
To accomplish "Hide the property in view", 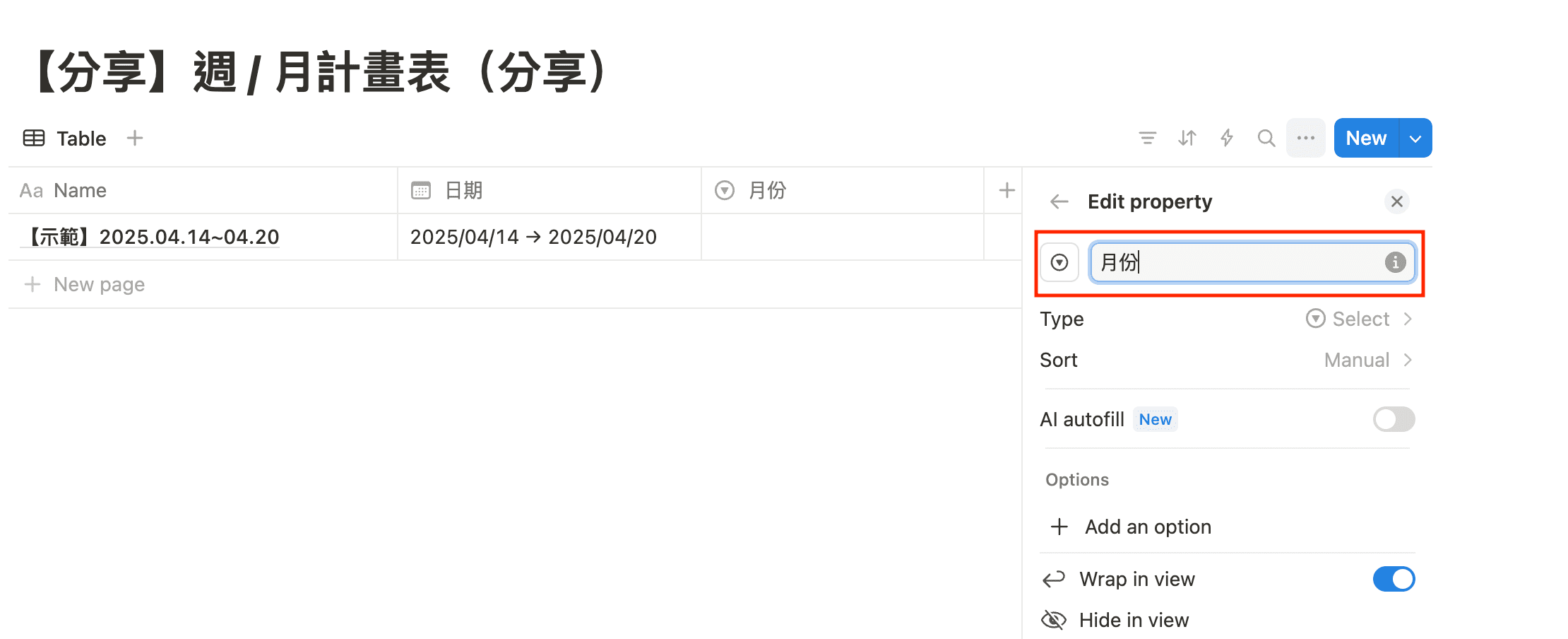I will coord(1134,620).
